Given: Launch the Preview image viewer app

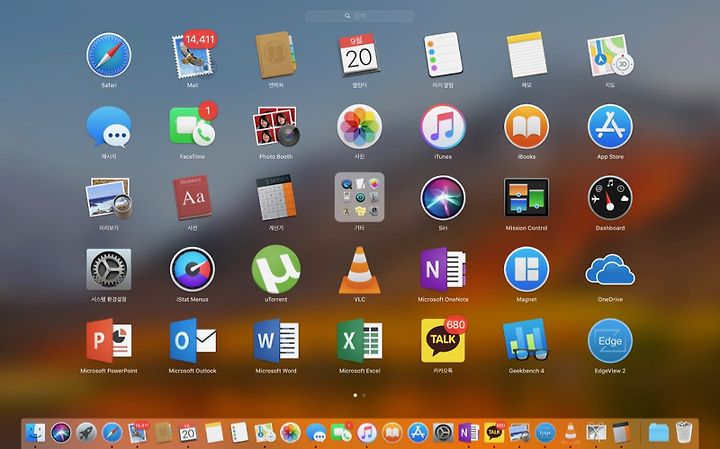Looking at the screenshot, I should tap(109, 198).
